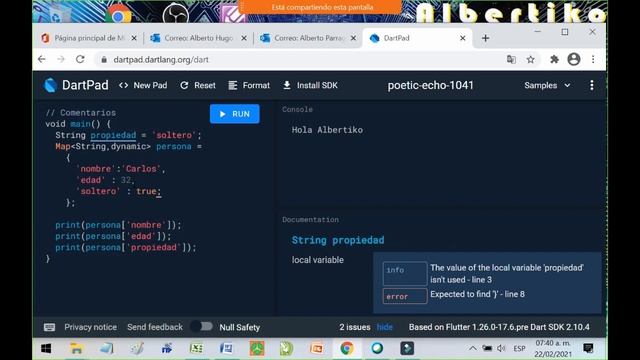Reload the DartPad page
This screenshot has width=640, height=360.
tap(80, 60)
